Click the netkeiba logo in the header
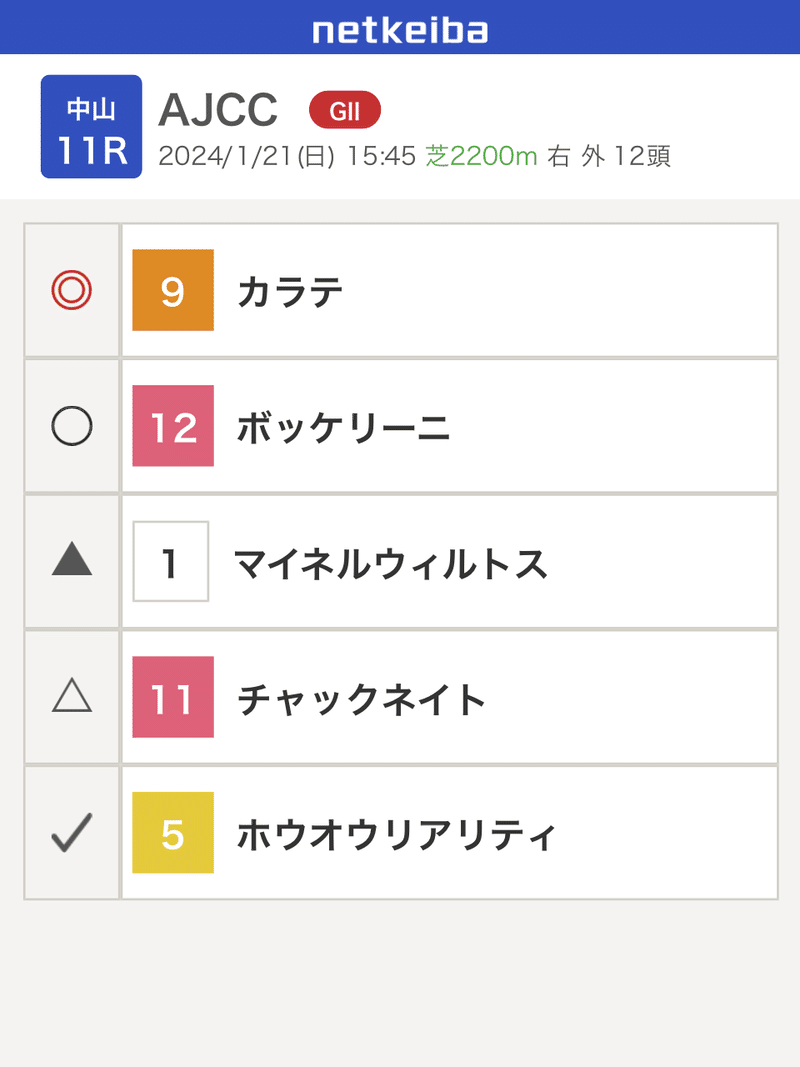 point(400,30)
